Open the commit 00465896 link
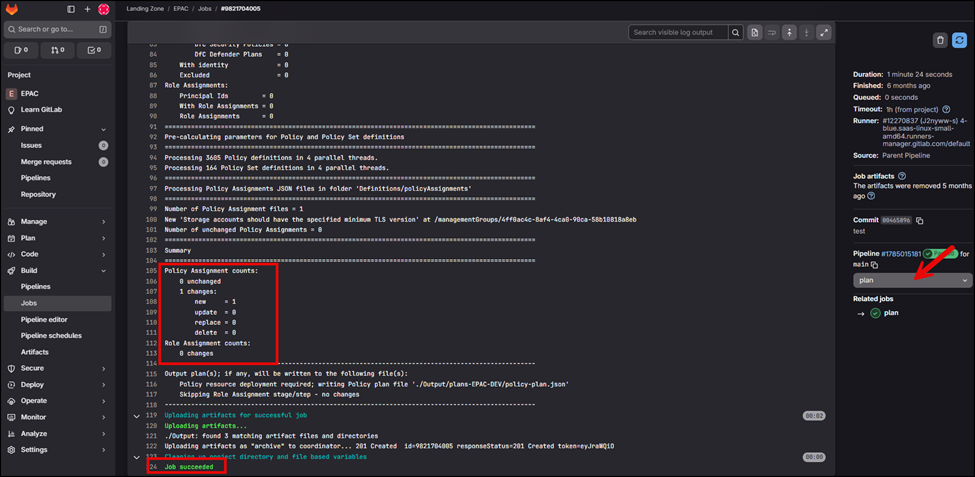The width and height of the screenshot is (975, 477). click(x=896, y=221)
